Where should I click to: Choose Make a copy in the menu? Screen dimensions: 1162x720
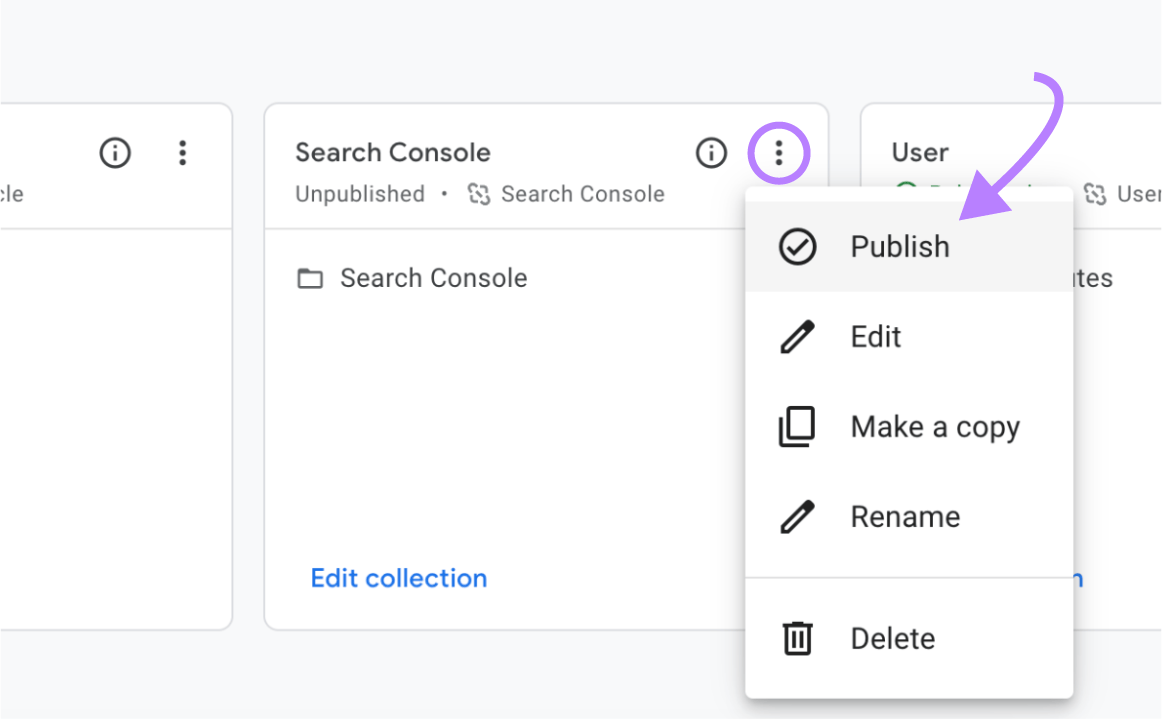click(935, 426)
